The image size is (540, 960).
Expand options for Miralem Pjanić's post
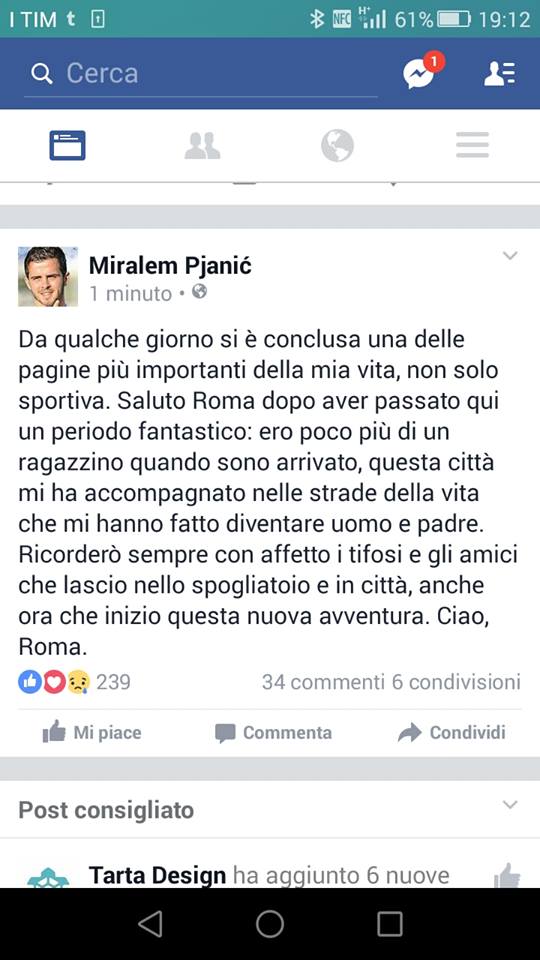click(x=510, y=256)
